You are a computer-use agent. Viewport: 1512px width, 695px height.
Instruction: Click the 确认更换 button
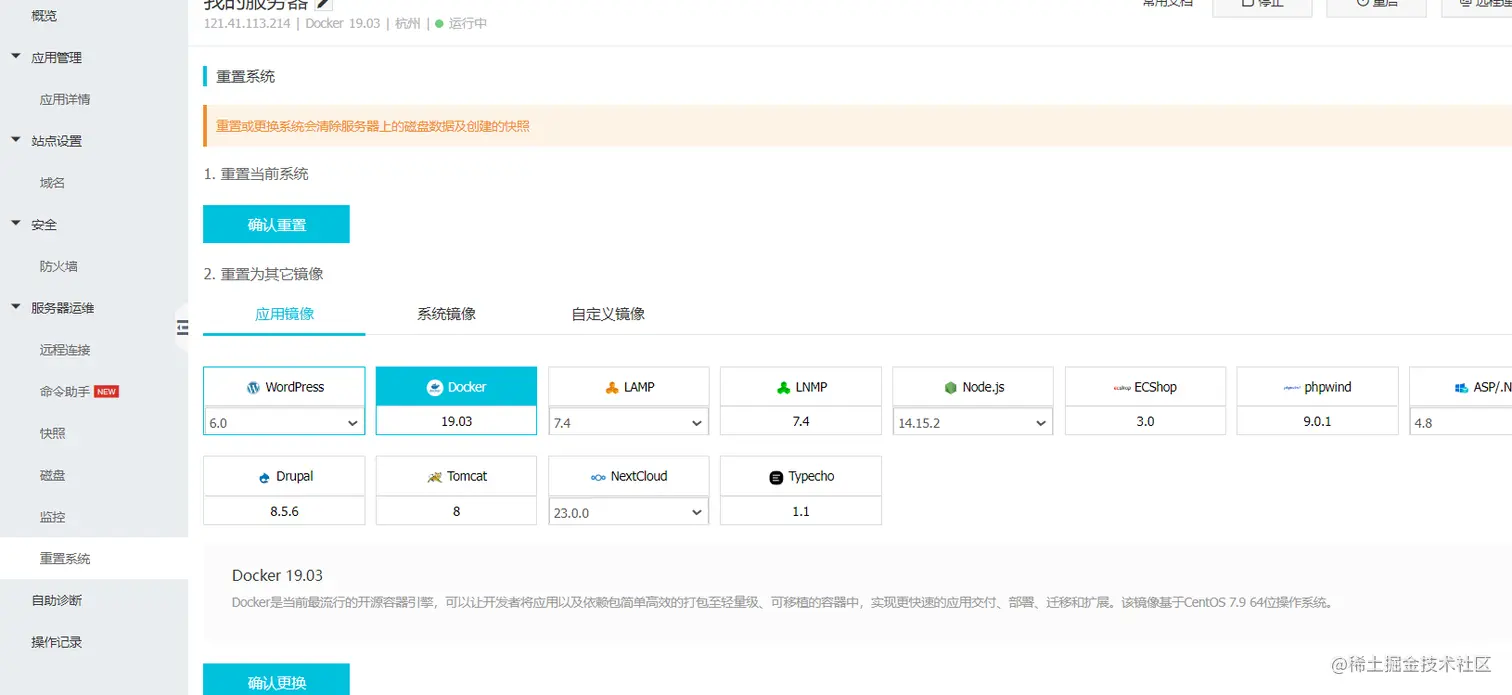pyautogui.click(x=276, y=679)
